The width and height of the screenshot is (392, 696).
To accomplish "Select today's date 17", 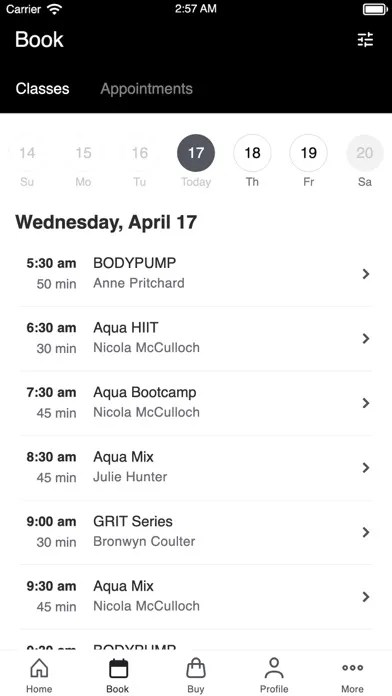I will coord(196,153).
